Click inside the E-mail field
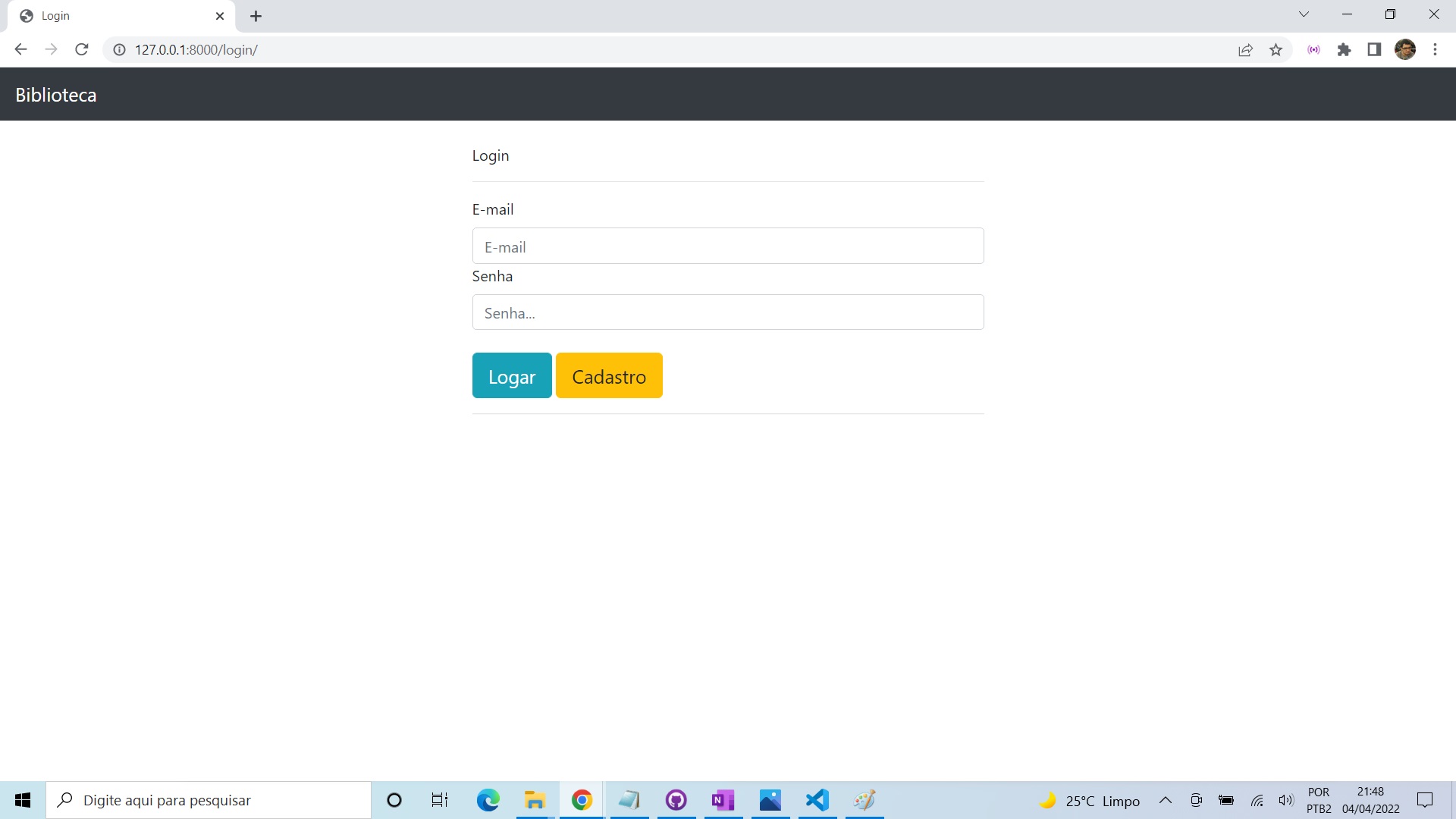This screenshot has width=1456, height=819. tap(727, 246)
